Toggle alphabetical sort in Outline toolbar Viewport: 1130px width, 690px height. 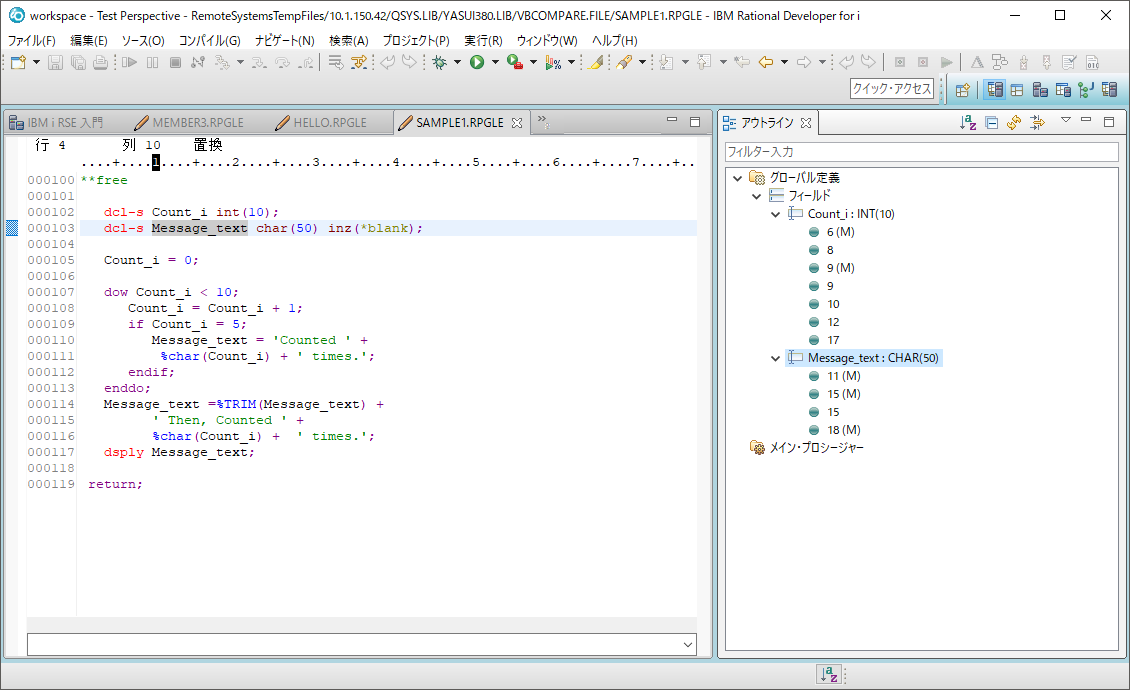click(967, 122)
